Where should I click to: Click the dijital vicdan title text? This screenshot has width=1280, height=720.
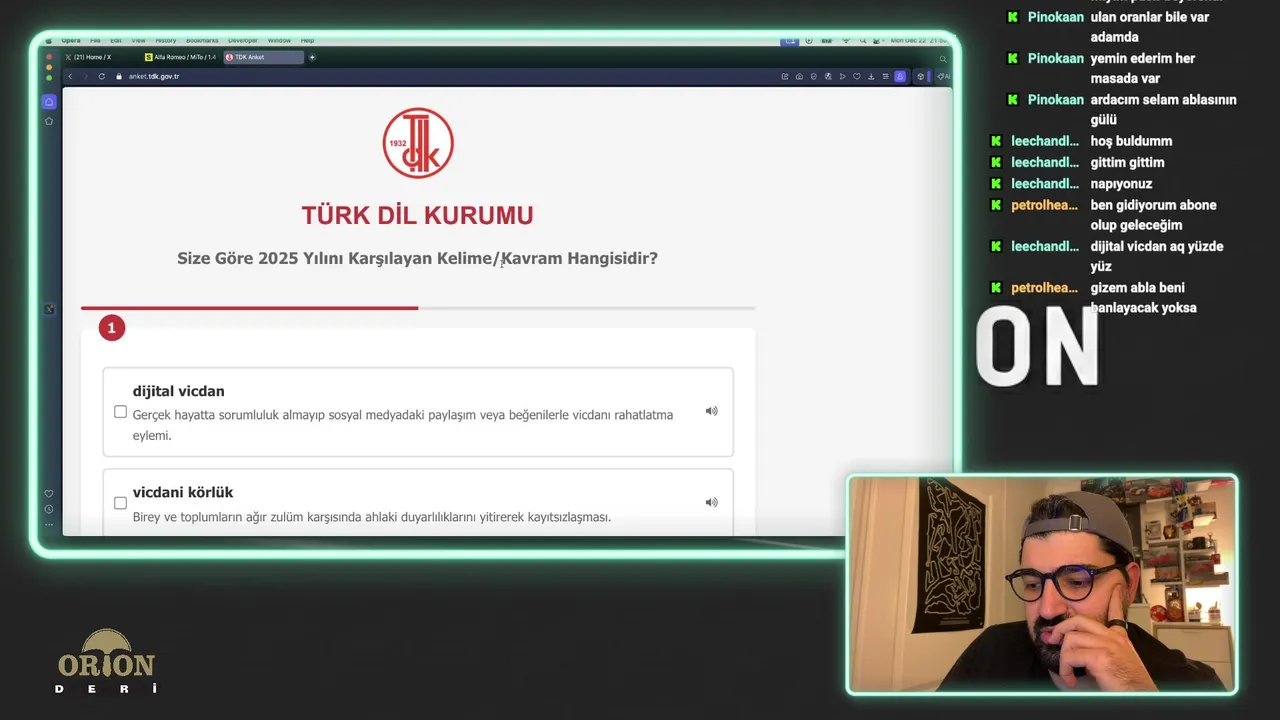pyautogui.click(x=179, y=391)
